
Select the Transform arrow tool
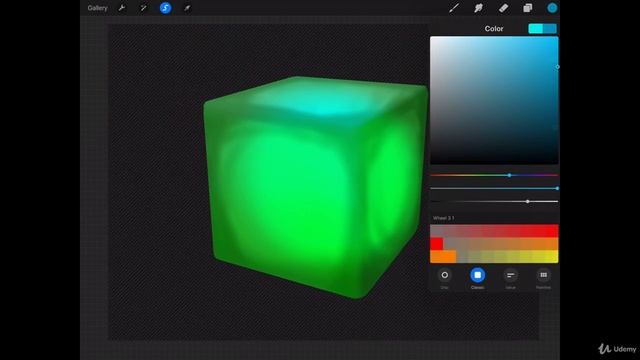(x=187, y=8)
